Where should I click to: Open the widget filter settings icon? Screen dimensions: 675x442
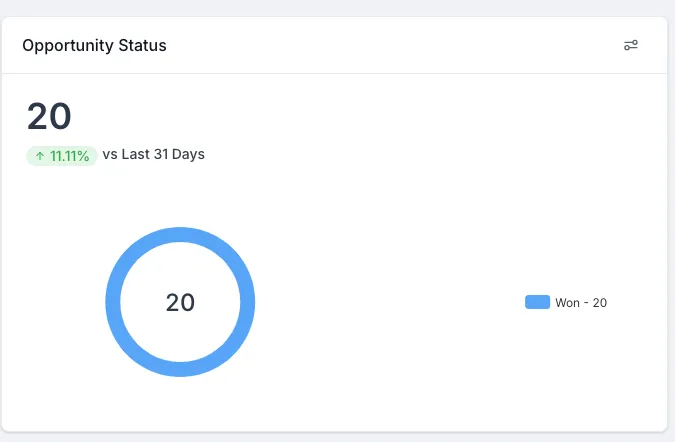[x=631, y=45]
